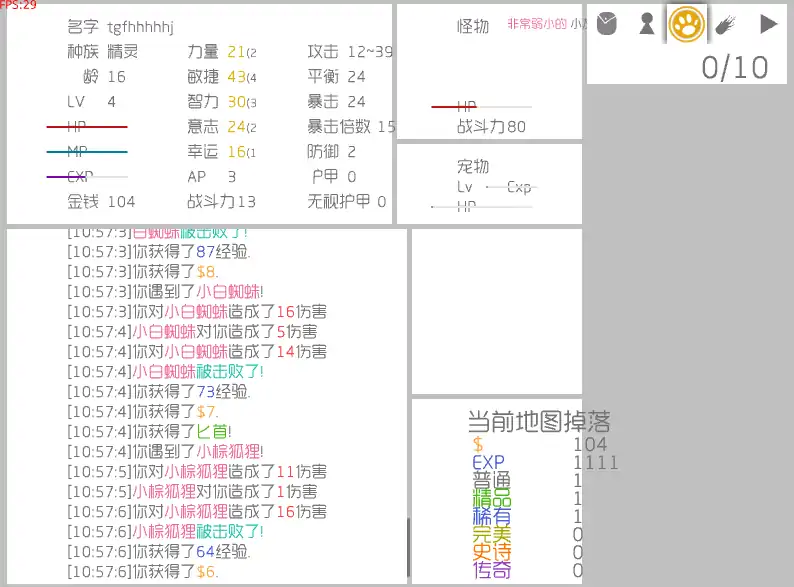Click the 当前地图掉落 heading

(x=539, y=422)
